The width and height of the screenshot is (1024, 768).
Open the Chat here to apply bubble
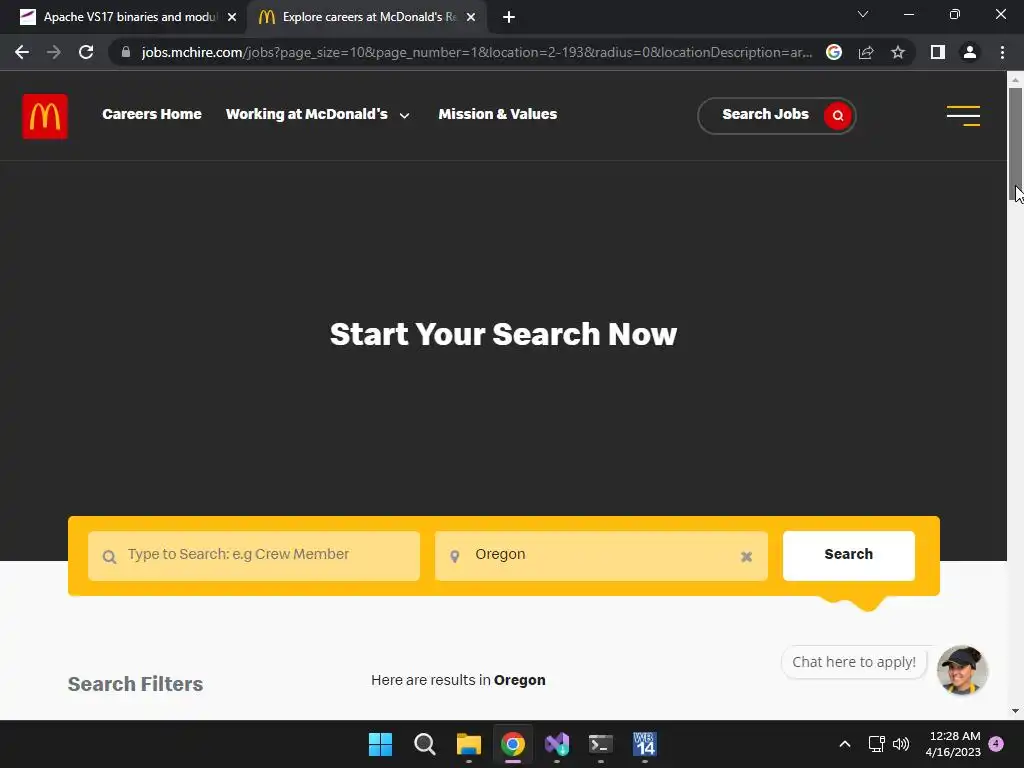coord(854,662)
